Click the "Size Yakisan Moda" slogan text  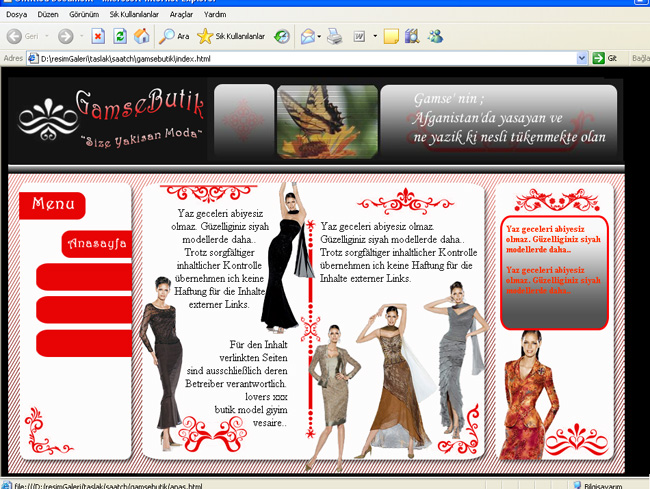143,138
